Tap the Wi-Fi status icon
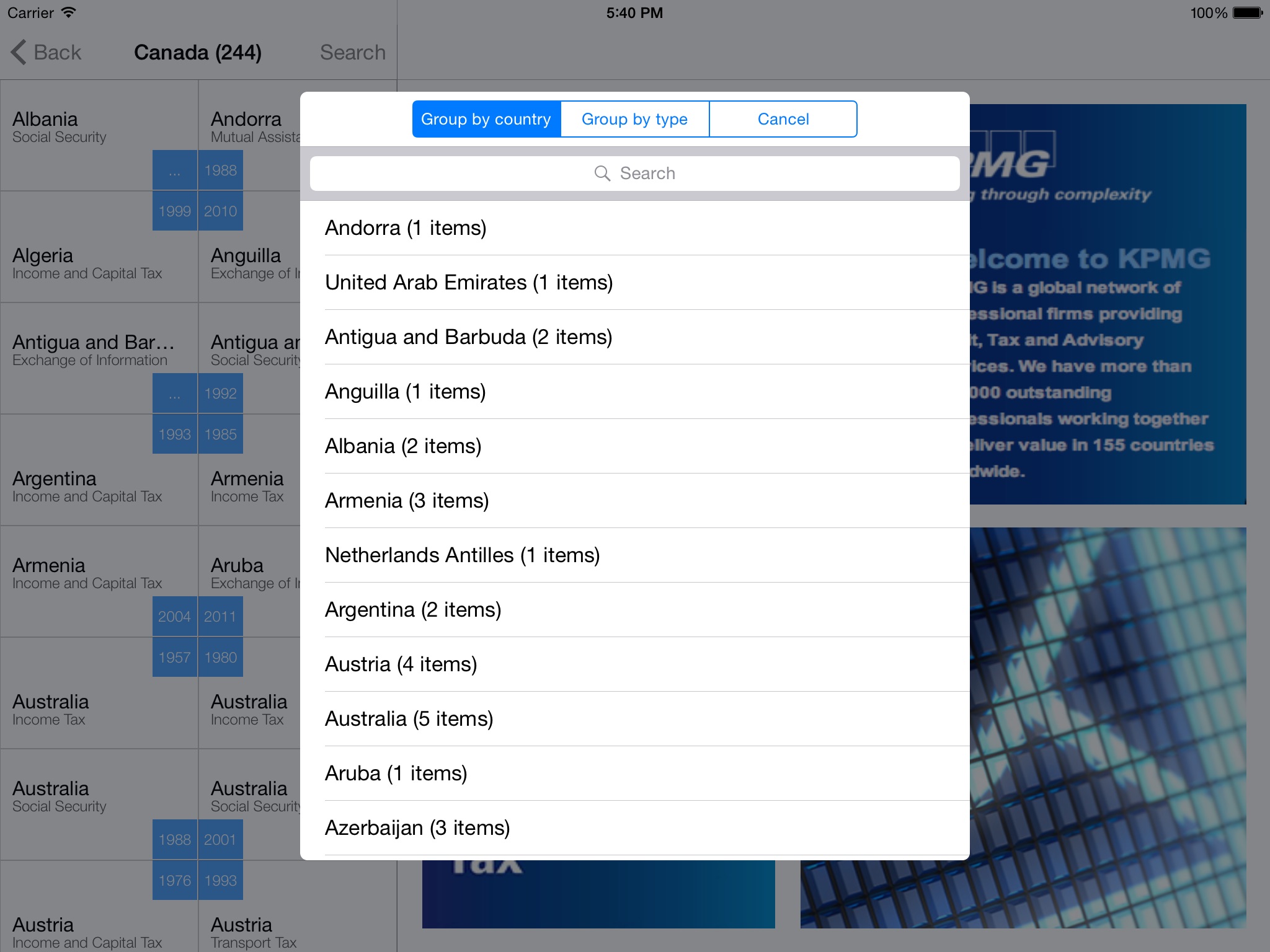The image size is (1270, 952). point(68,12)
